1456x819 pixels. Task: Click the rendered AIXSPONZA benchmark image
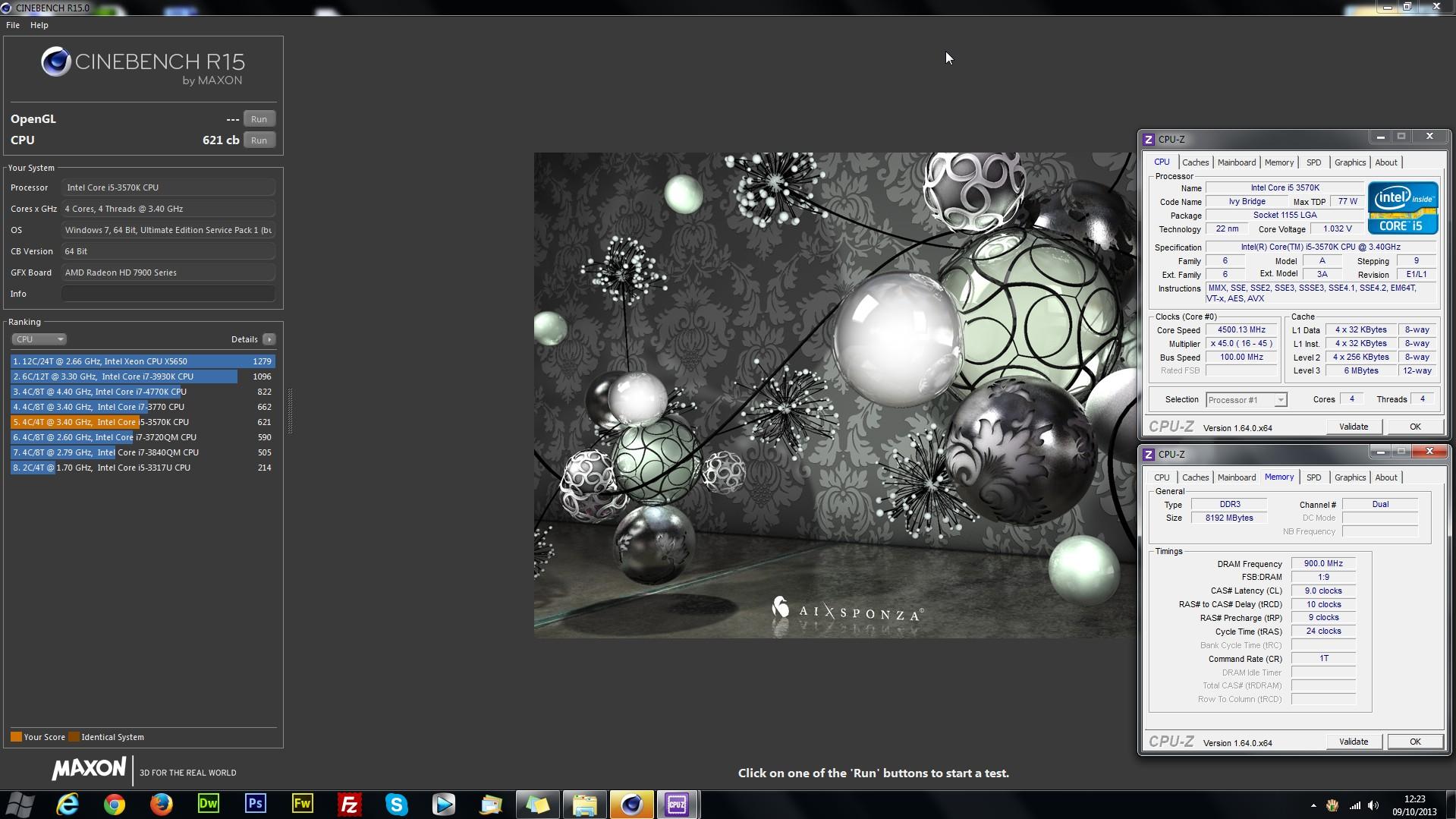(835, 395)
